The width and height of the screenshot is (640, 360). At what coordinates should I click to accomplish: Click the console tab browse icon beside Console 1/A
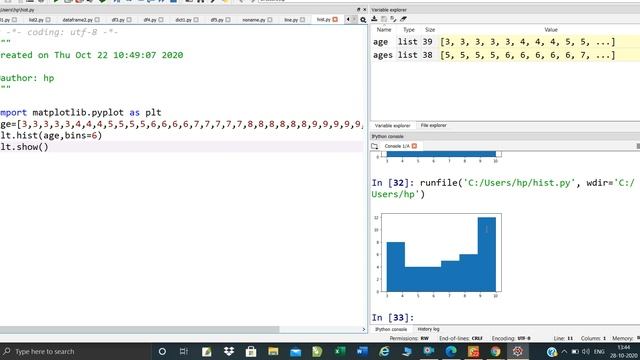tap(375, 146)
